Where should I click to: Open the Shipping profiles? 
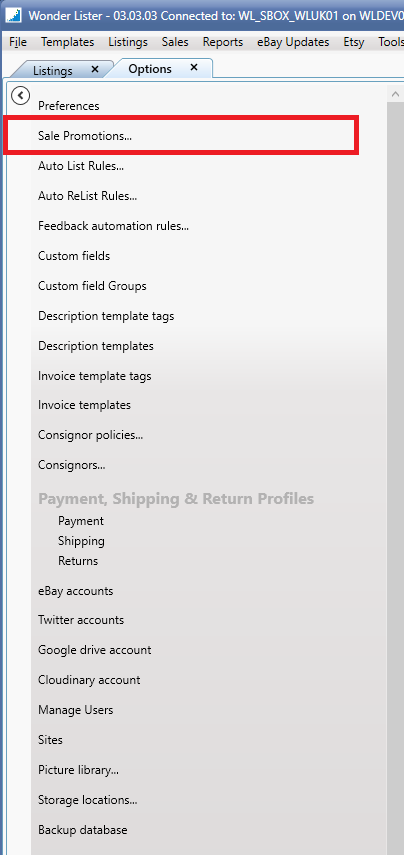click(x=81, y=541)
